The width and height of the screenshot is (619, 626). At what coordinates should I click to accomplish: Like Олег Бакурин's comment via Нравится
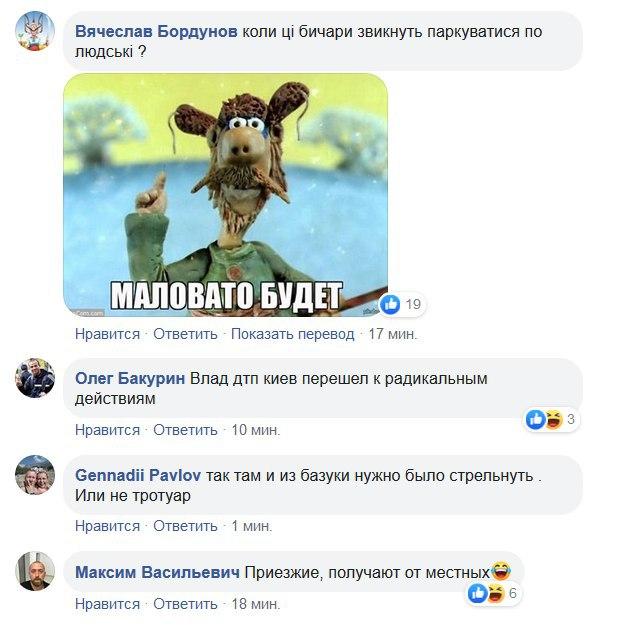107,430
